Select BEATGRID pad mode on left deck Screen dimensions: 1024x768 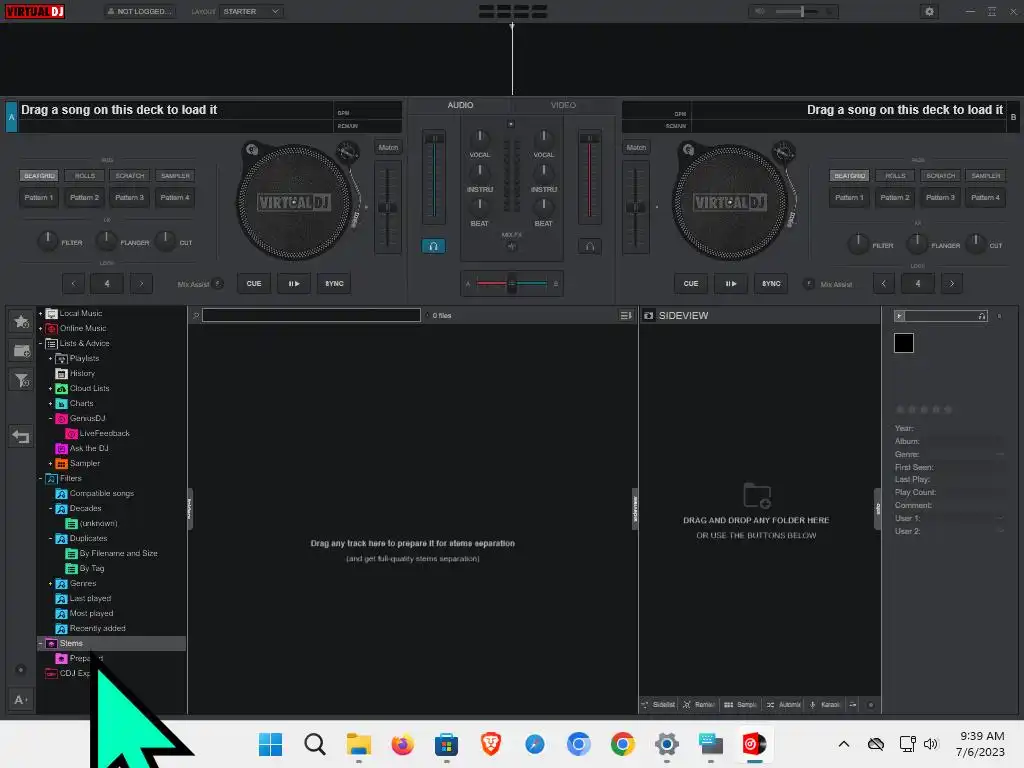point(39,176)
